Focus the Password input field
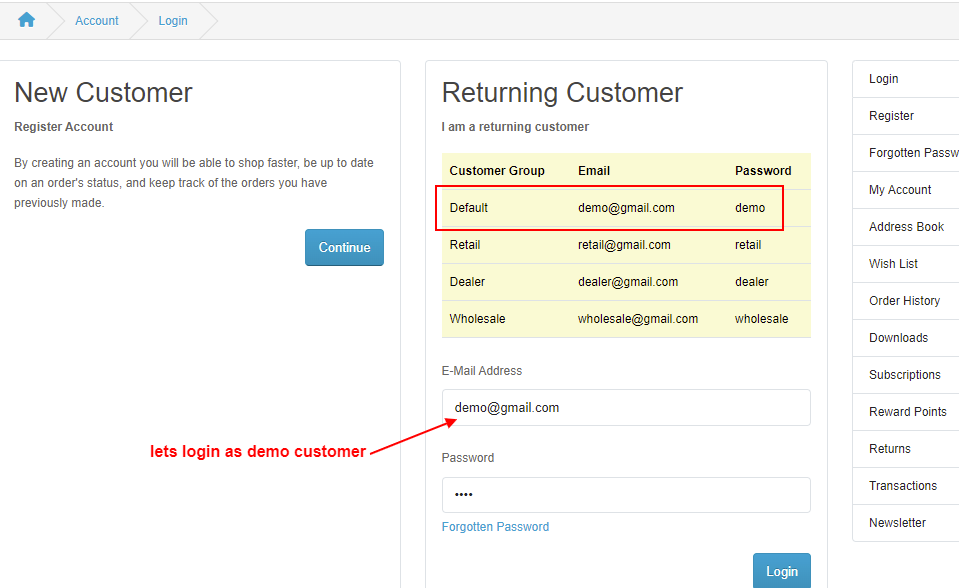 (x=626, y=495)
